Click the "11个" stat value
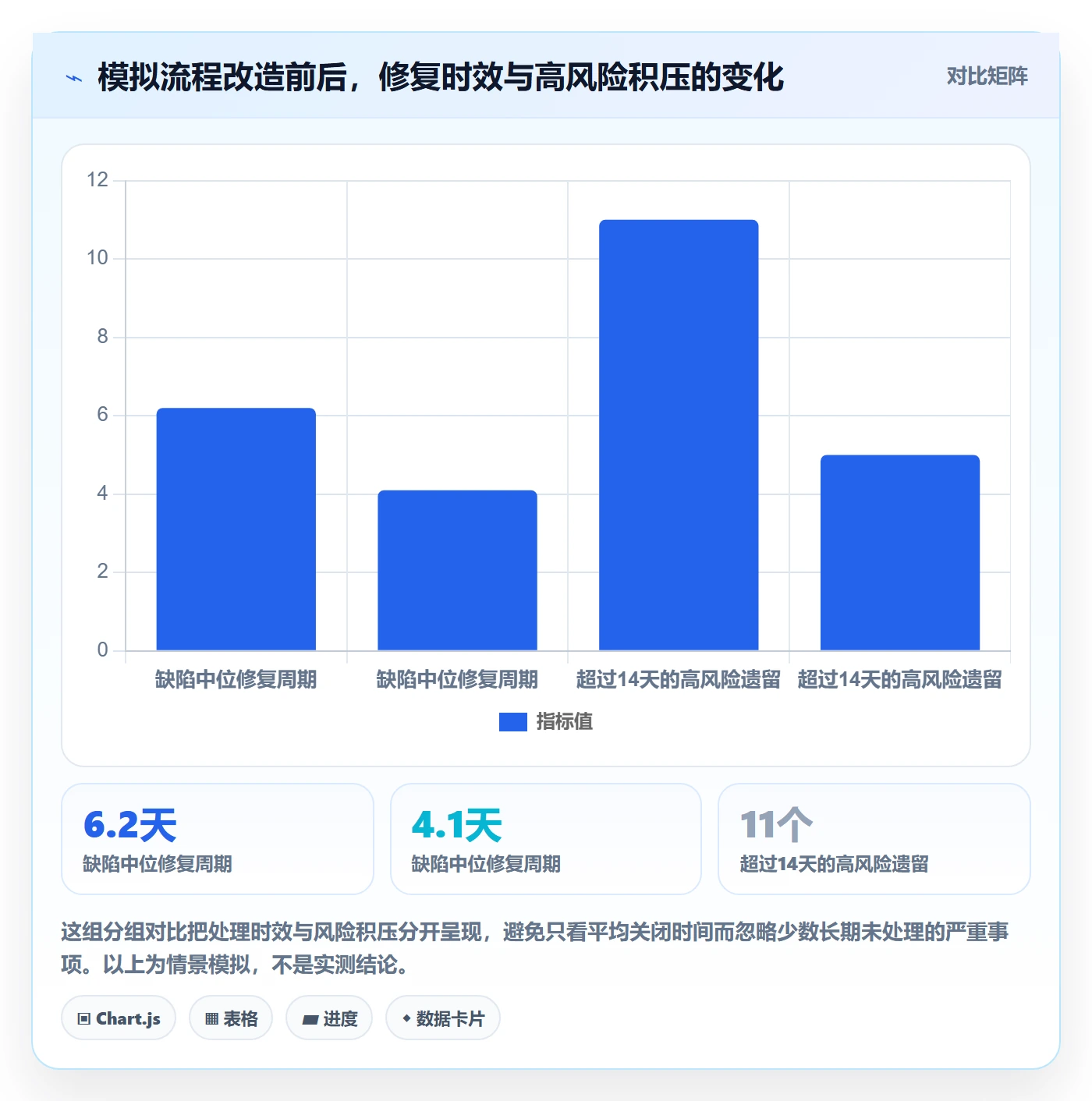The width and height of the screenshot is (1092, 1101). pyautogui.click(x=776, y=825)
